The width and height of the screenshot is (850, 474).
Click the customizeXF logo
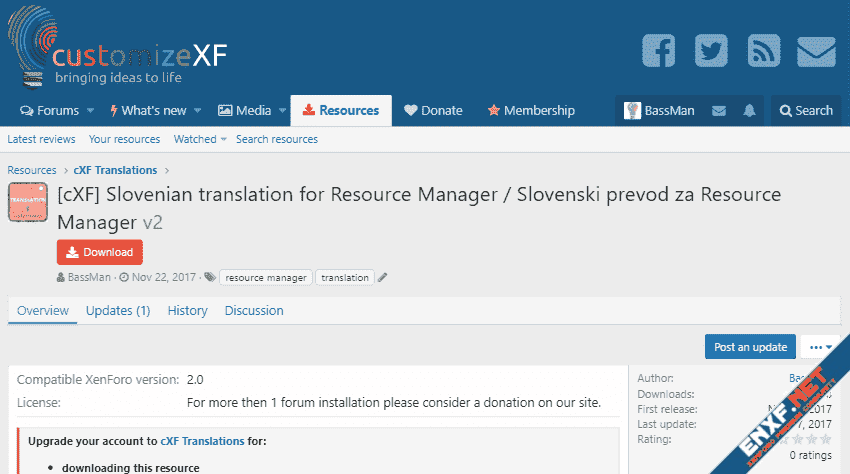point(118,50)
